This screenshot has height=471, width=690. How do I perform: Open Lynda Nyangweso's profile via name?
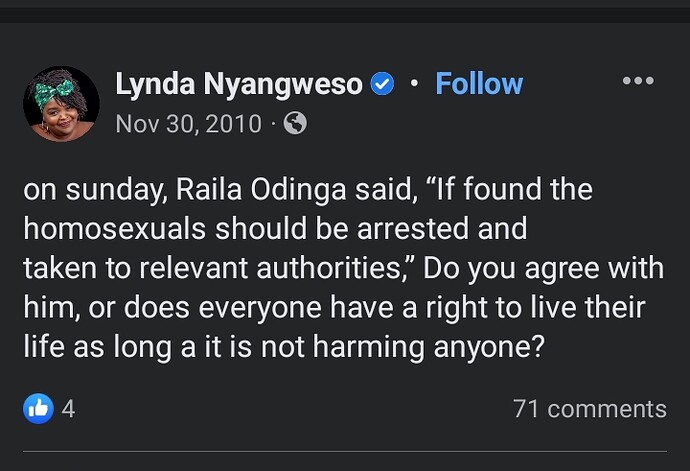click(x=238, y=84)
